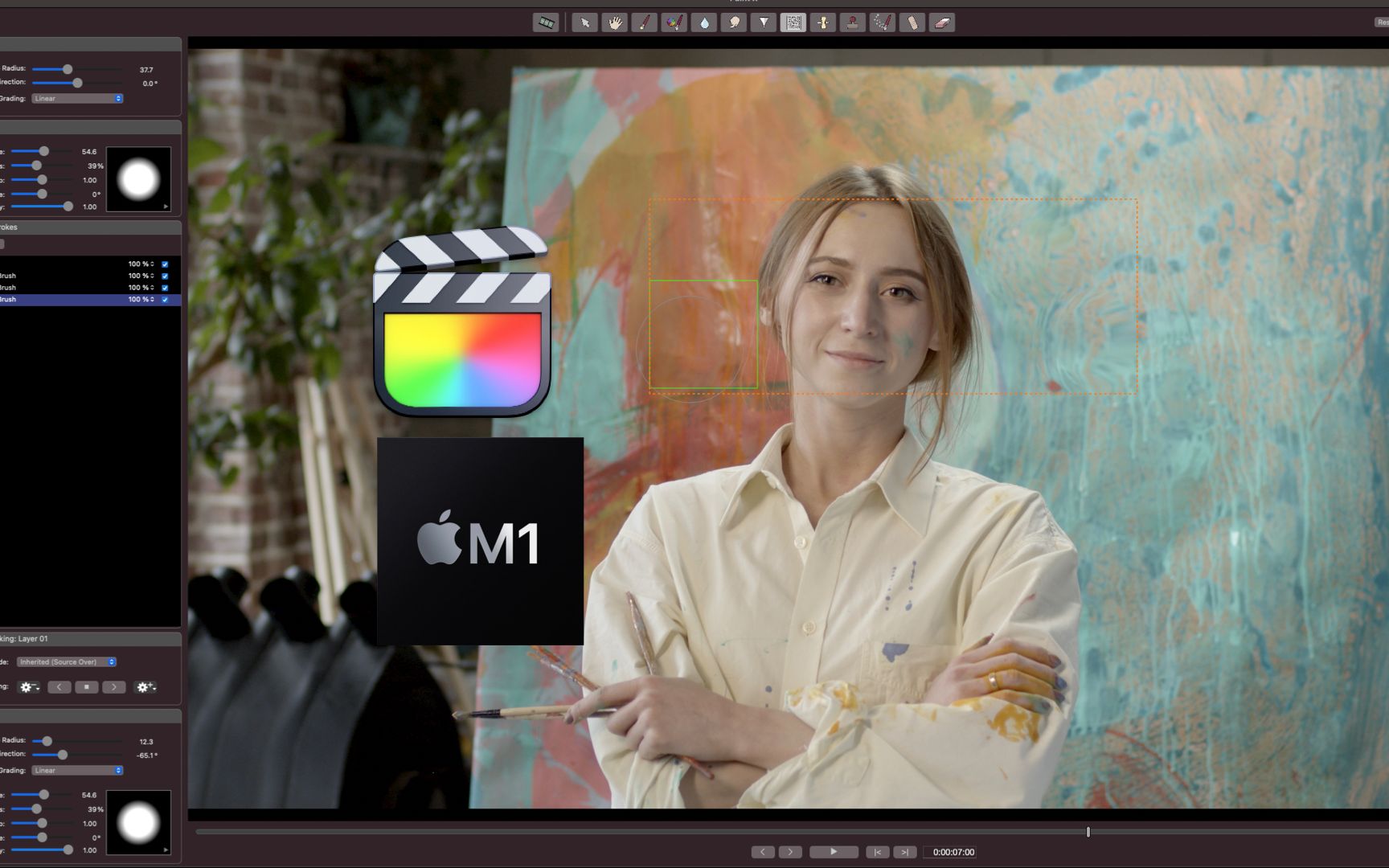Click the track forward arrow button
Viewport: 1389px width, 868px height.
tap(114, 687)
